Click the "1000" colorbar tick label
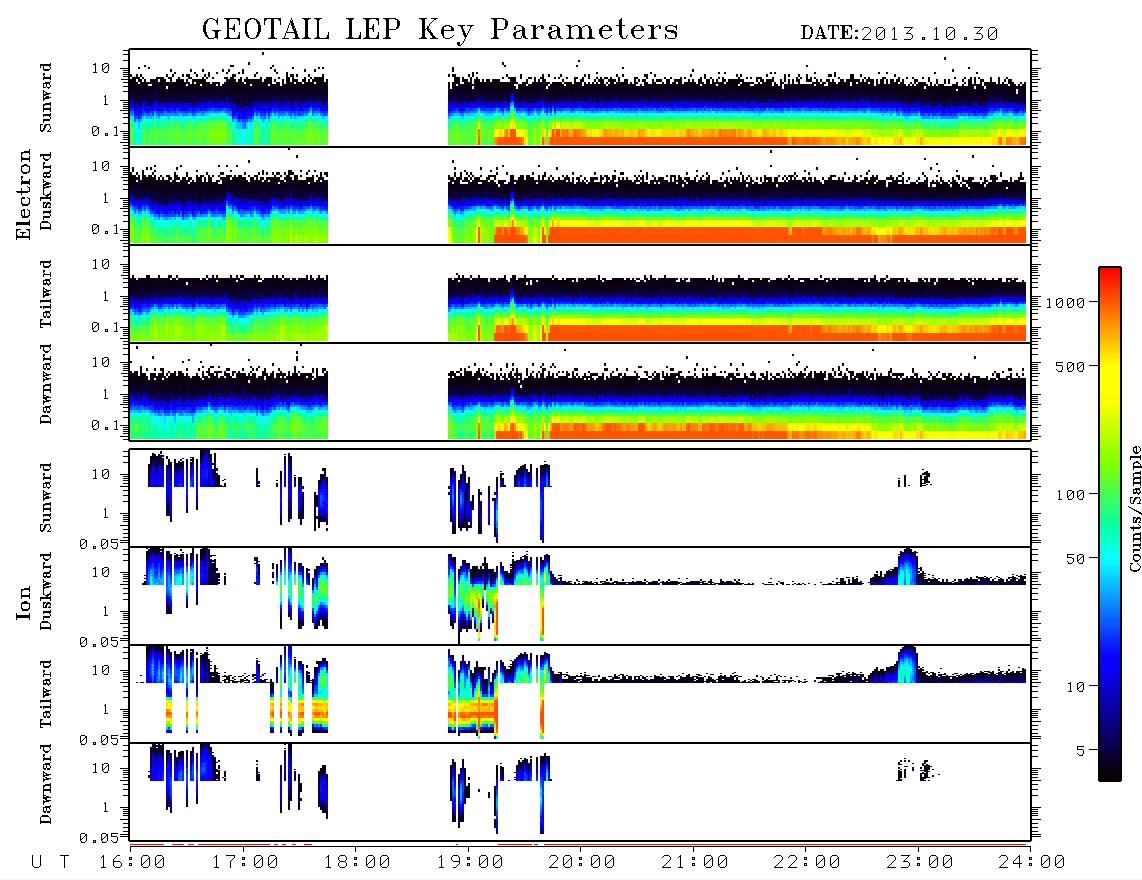The height and width of the screenshot is (880, 1142). pos(1065,303)
